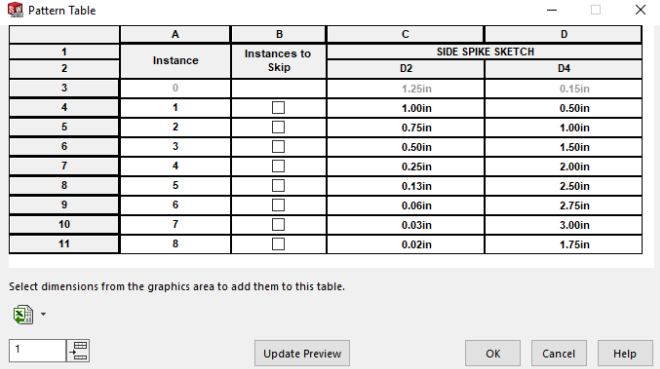Select the D2 value 0.75in cell

[405, 127]
